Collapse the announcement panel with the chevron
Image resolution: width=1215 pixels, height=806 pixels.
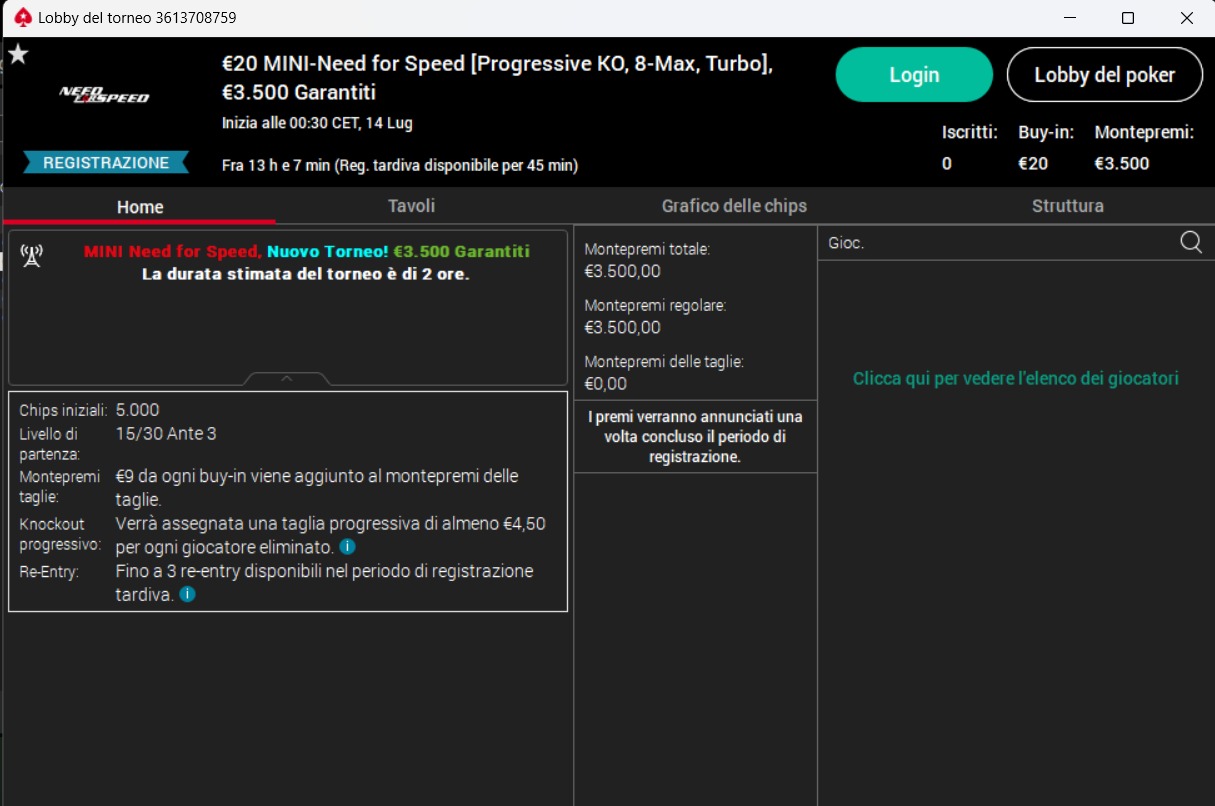[287, 378]
